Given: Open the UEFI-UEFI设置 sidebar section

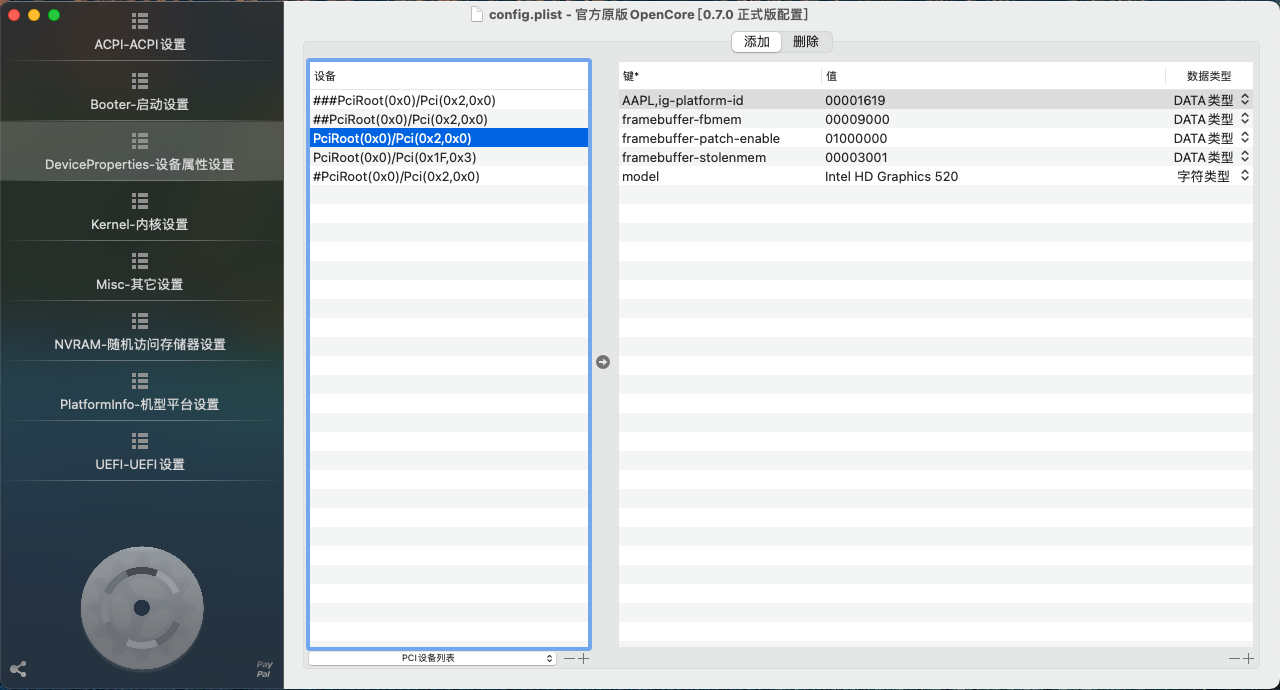Looking at the screenshot, I should (140, 452).
